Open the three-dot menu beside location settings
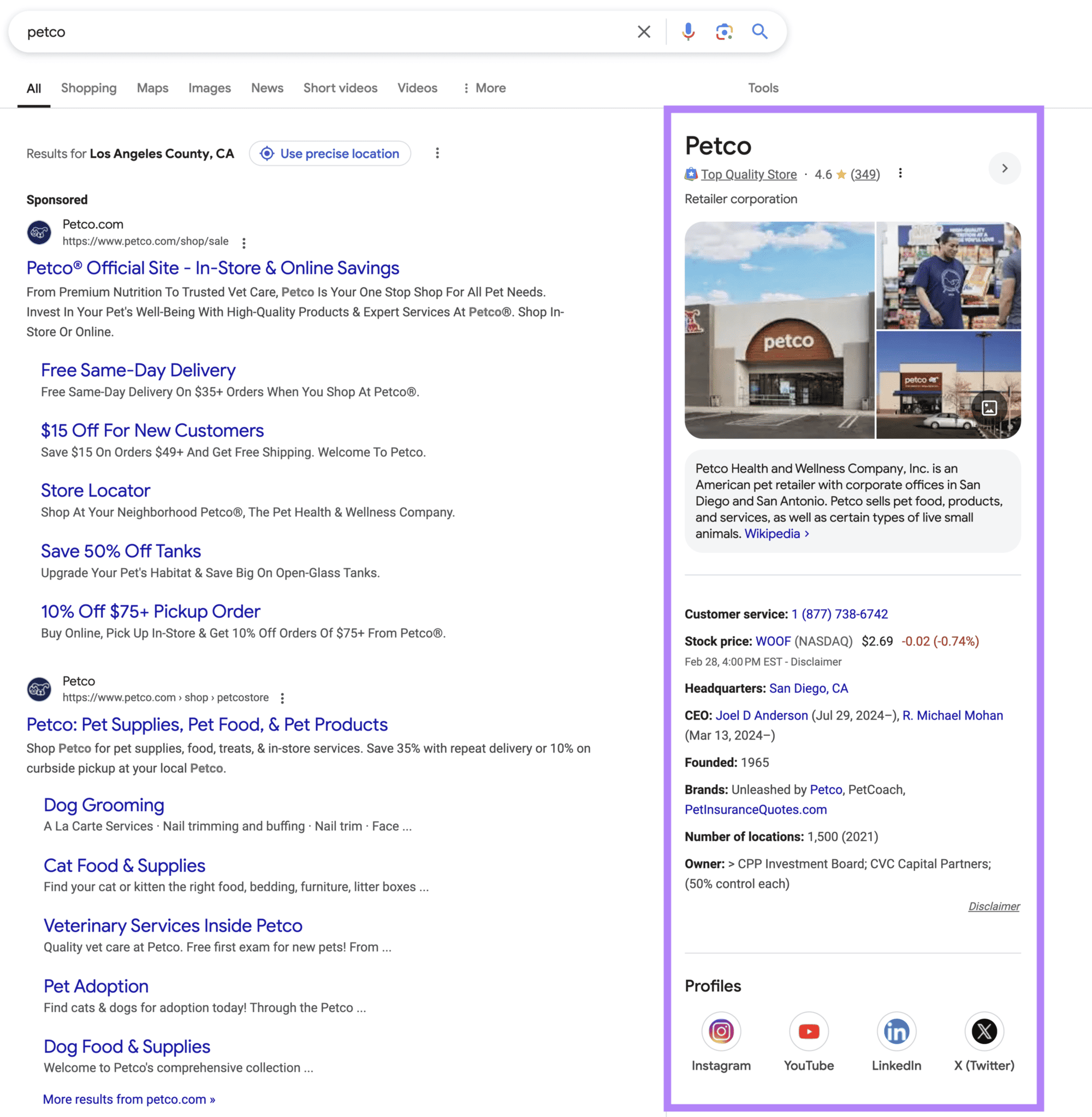This screenshot has height=1117, width=1092. (x=437, y=153)
